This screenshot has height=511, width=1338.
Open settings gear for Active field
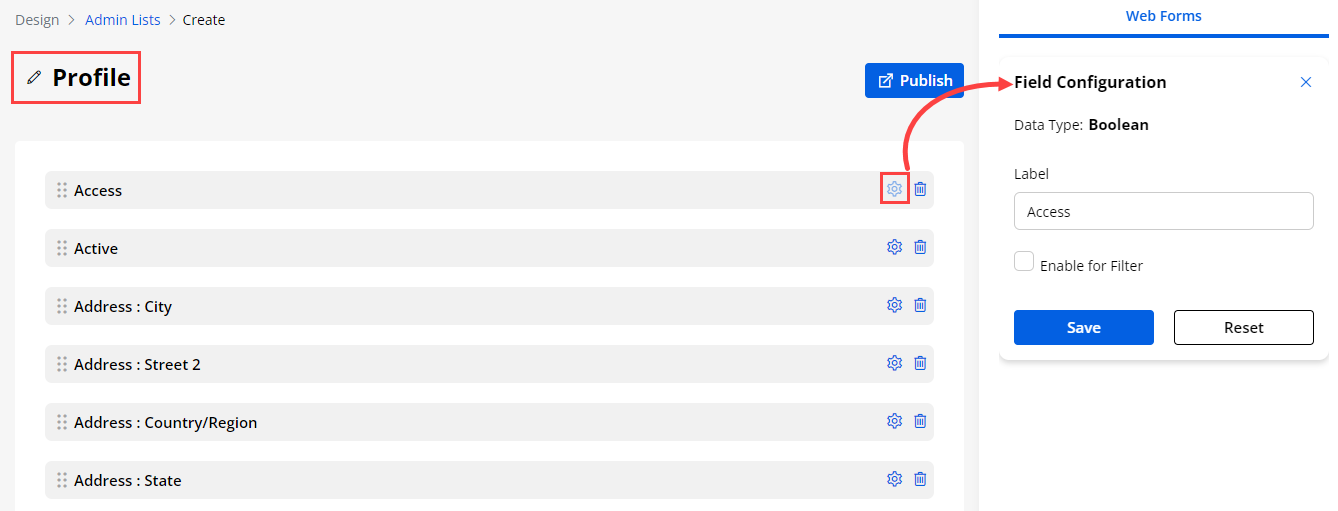point(894,247)
